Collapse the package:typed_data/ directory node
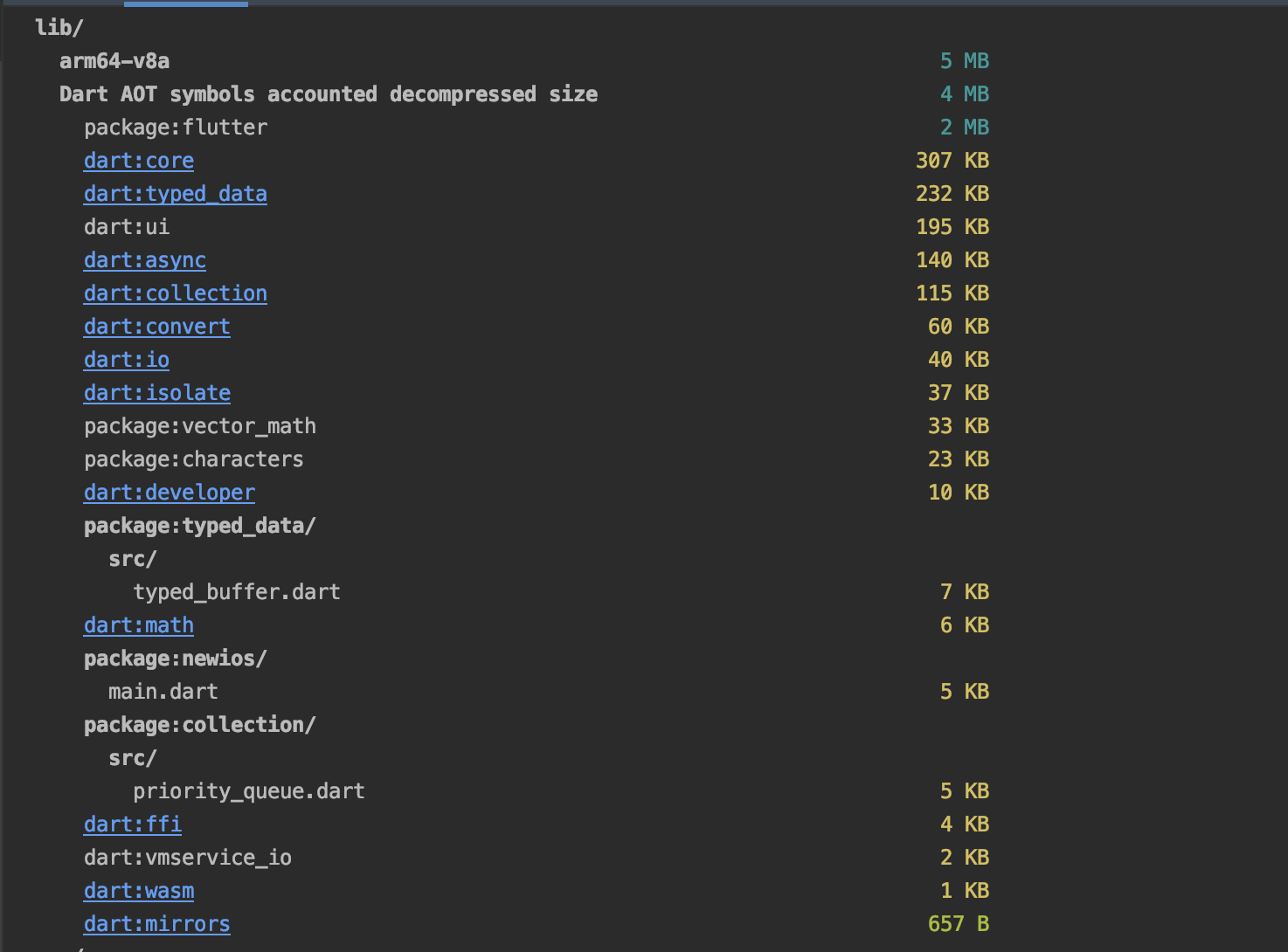 click(x=199, y=525)
